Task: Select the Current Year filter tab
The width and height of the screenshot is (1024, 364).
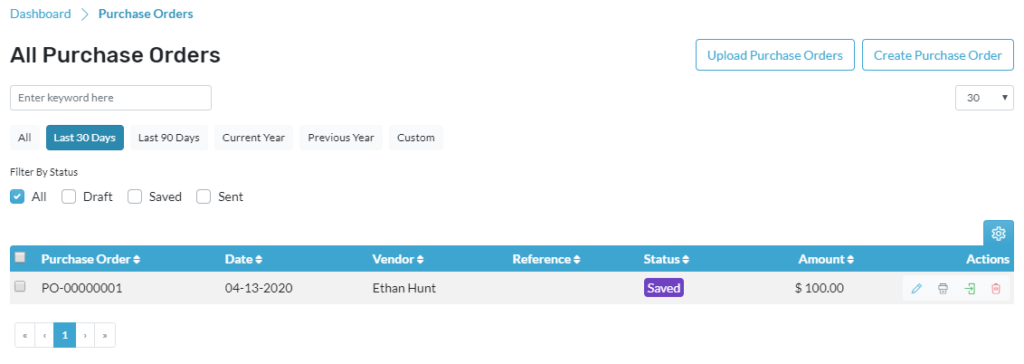Action: click(x=253, y=138)
